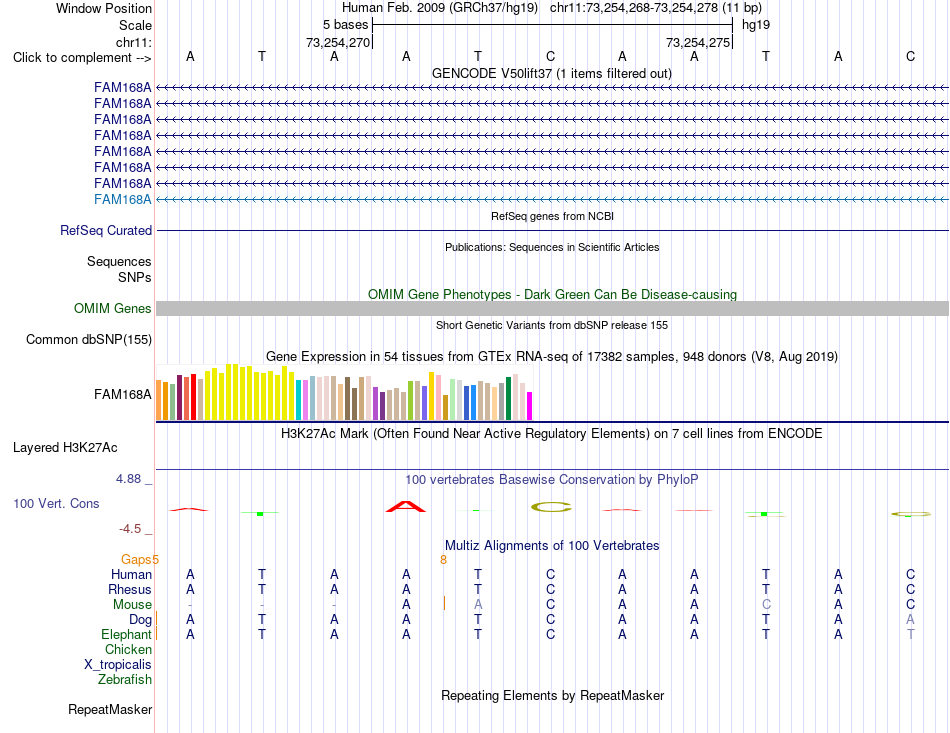Click the dark green bar in GTEx chart
The image size is (950, 733).
tap(508, 399)
